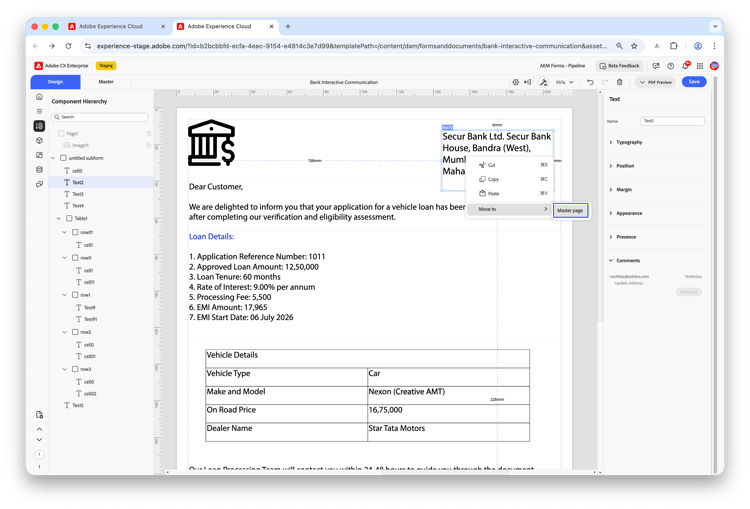
Task: Collapse the untitled subform node
Action: pos(53,158)
